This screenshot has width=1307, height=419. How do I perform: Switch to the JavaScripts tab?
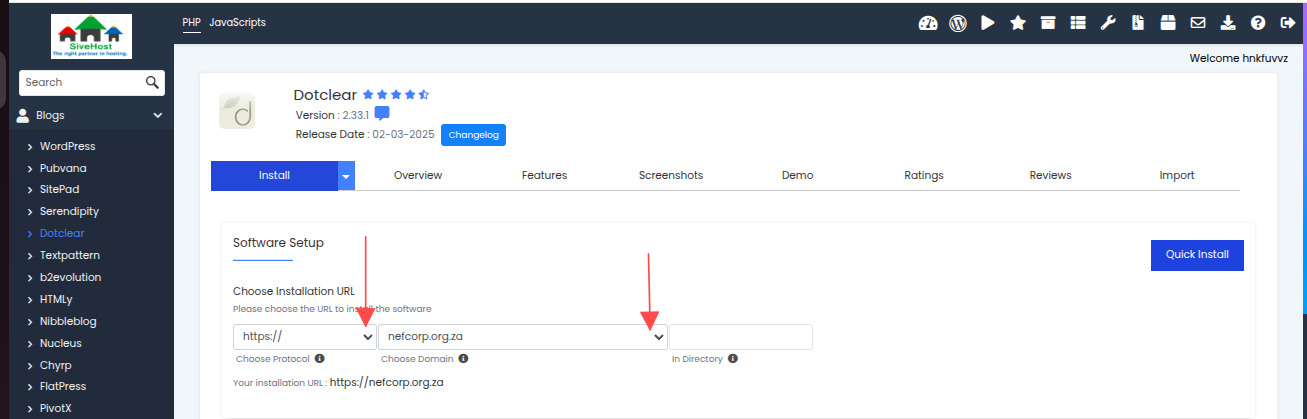point(237,22)
